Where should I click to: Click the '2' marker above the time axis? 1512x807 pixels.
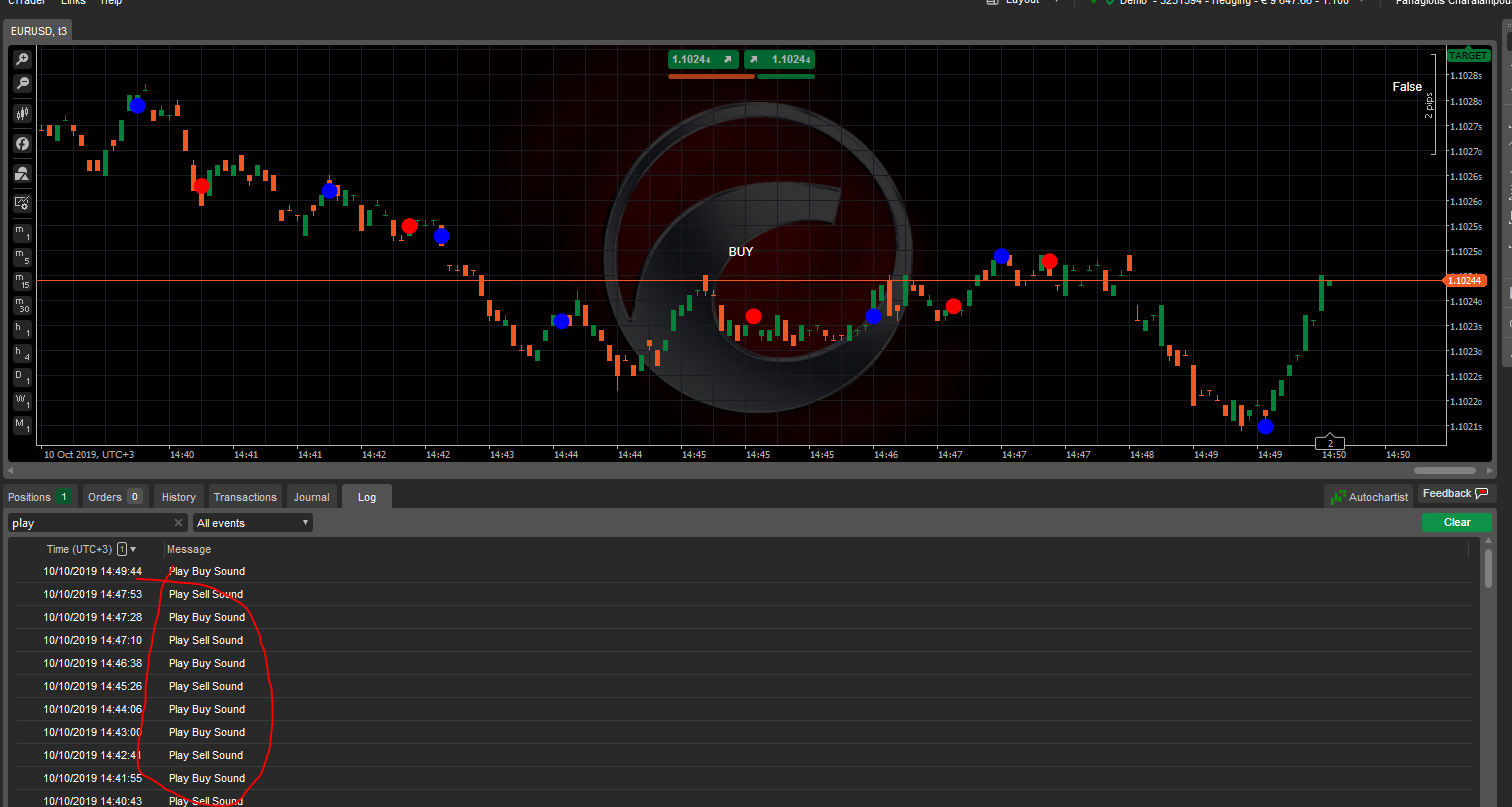(1330, 443)
